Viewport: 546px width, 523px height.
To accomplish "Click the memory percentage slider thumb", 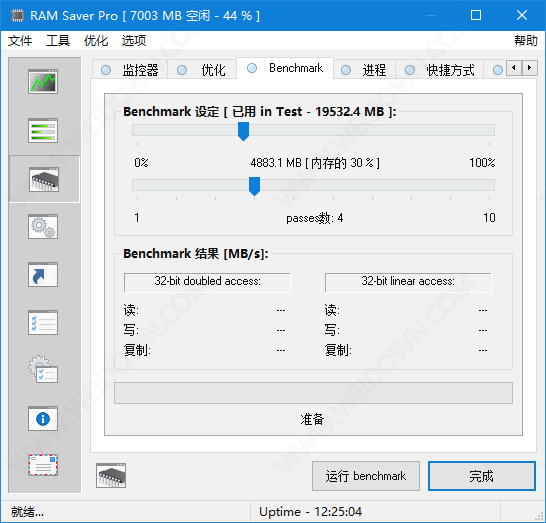I will point(243,131).
